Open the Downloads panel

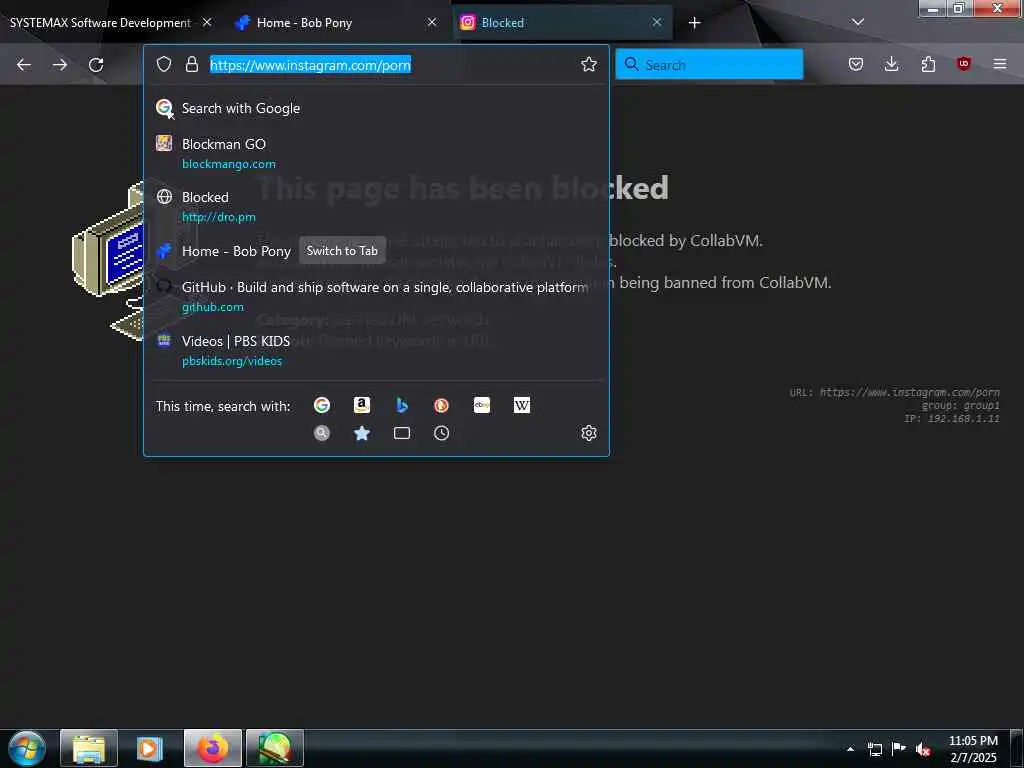coord(891,64)
